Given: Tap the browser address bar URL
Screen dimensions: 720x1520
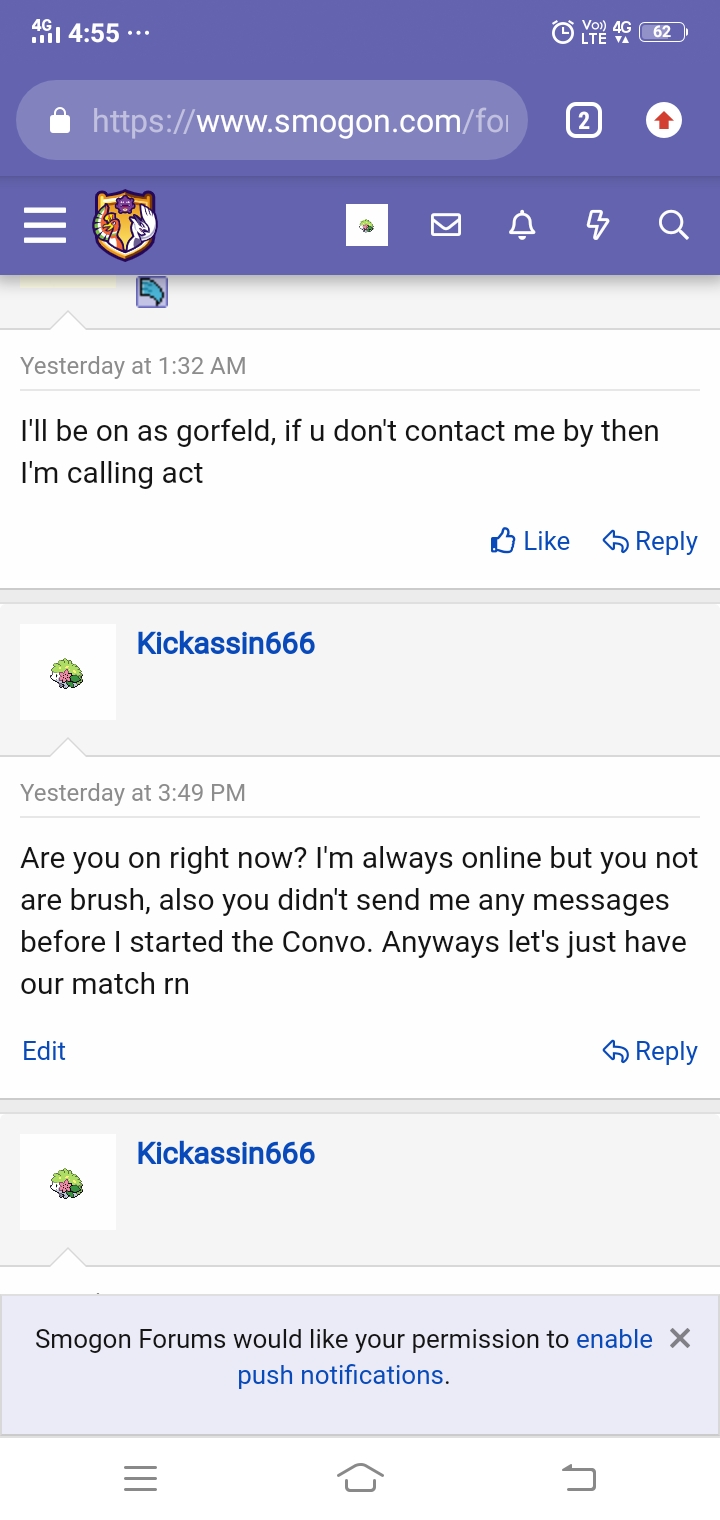Looking at the screenshot, I should (300, 121).
